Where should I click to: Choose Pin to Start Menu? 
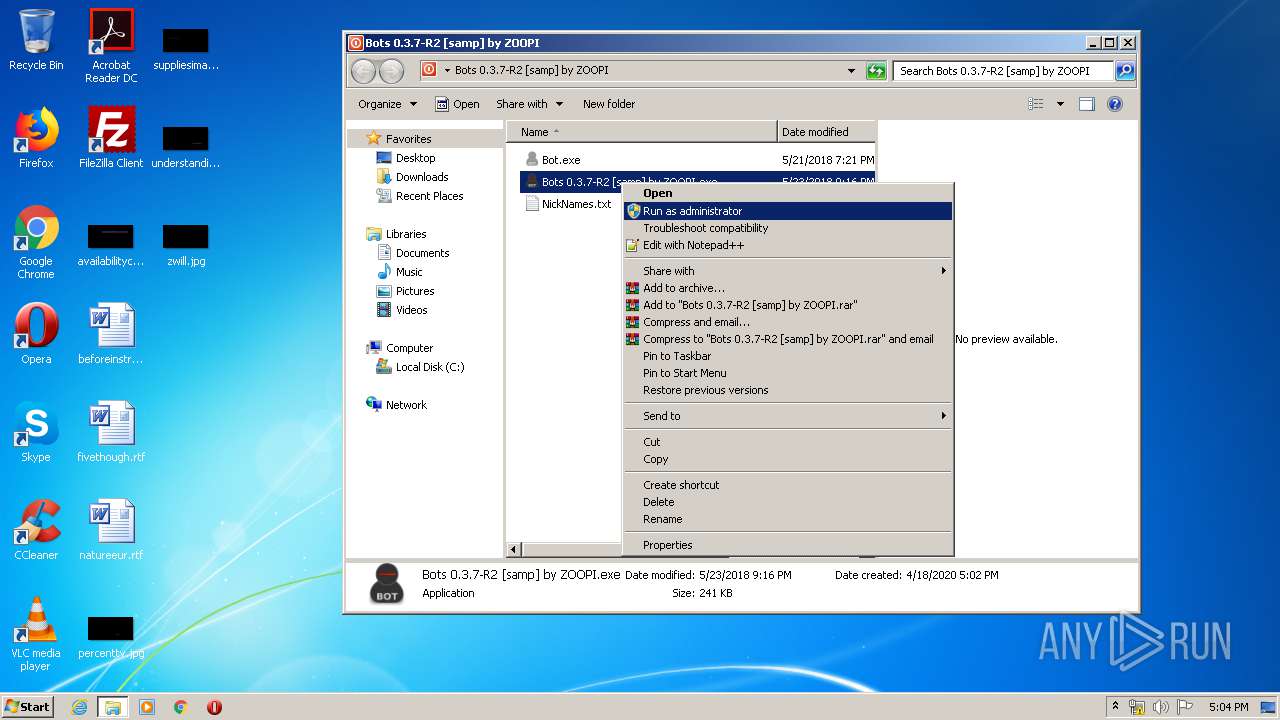[x=787, y=373]
